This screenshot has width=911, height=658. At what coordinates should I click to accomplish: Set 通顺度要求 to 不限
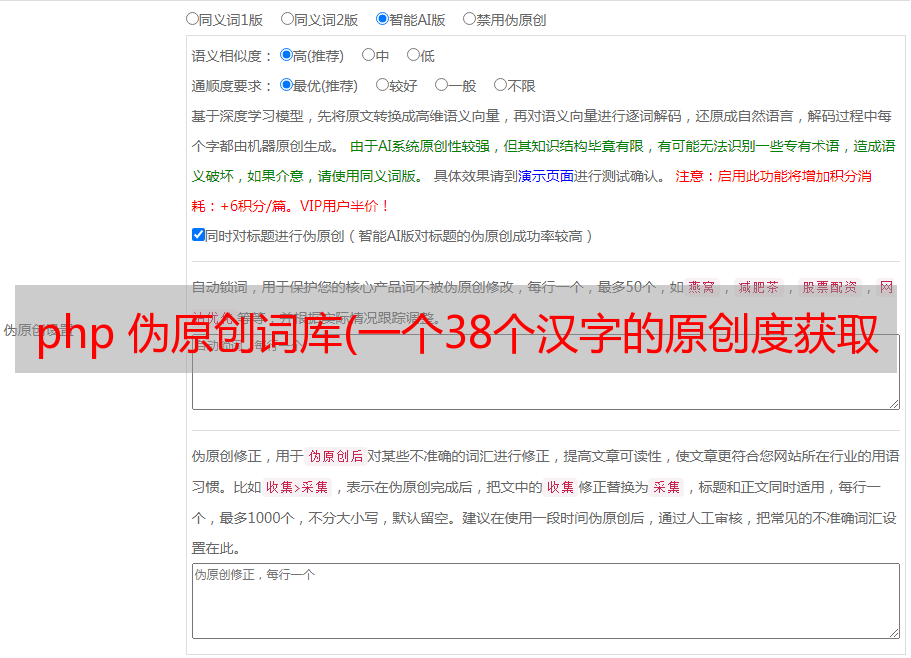pos(500,85)
